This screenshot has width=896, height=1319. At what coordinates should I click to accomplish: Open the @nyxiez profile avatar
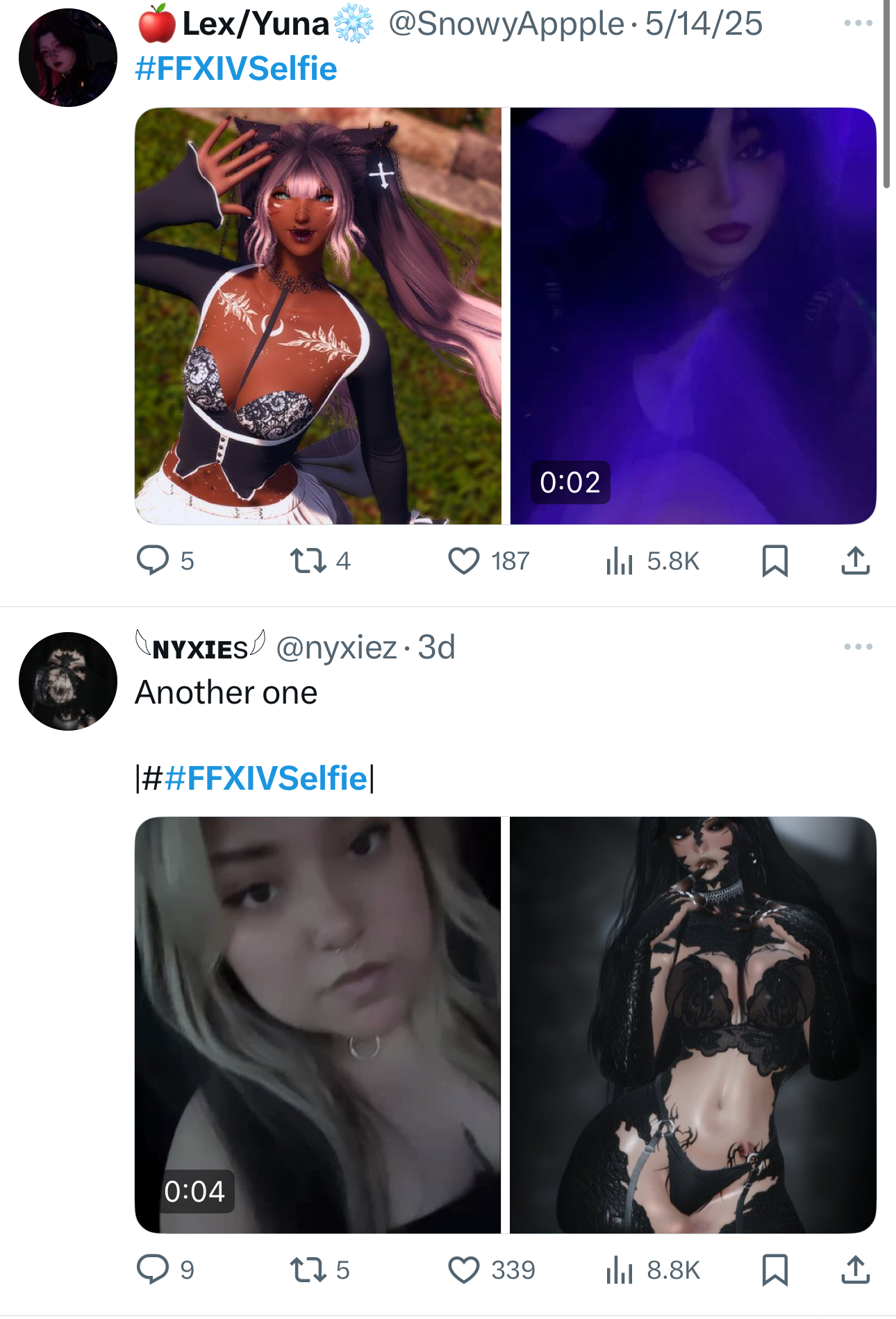68,681
